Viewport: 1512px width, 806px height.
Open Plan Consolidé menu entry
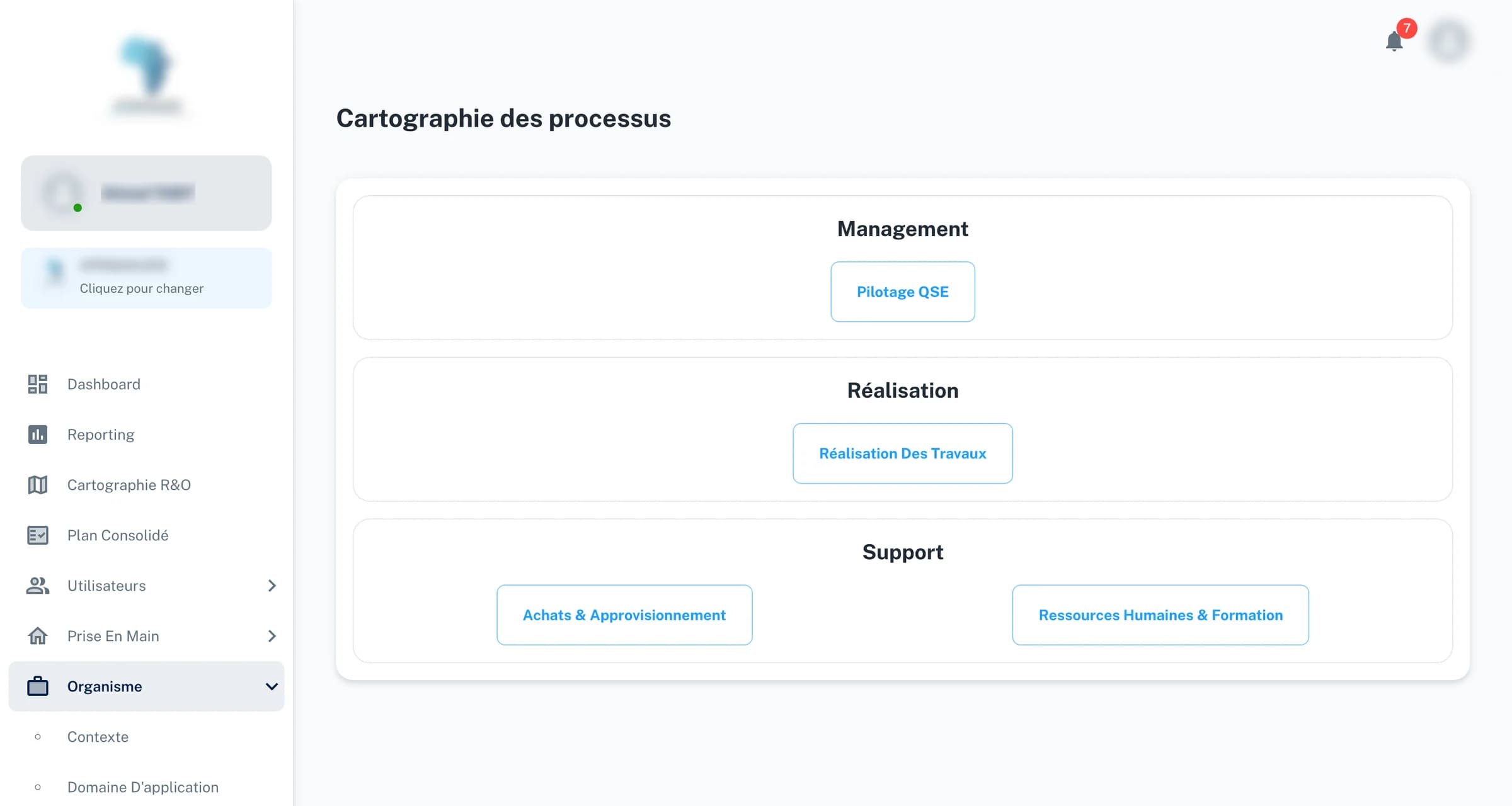(x=146, y=535)
